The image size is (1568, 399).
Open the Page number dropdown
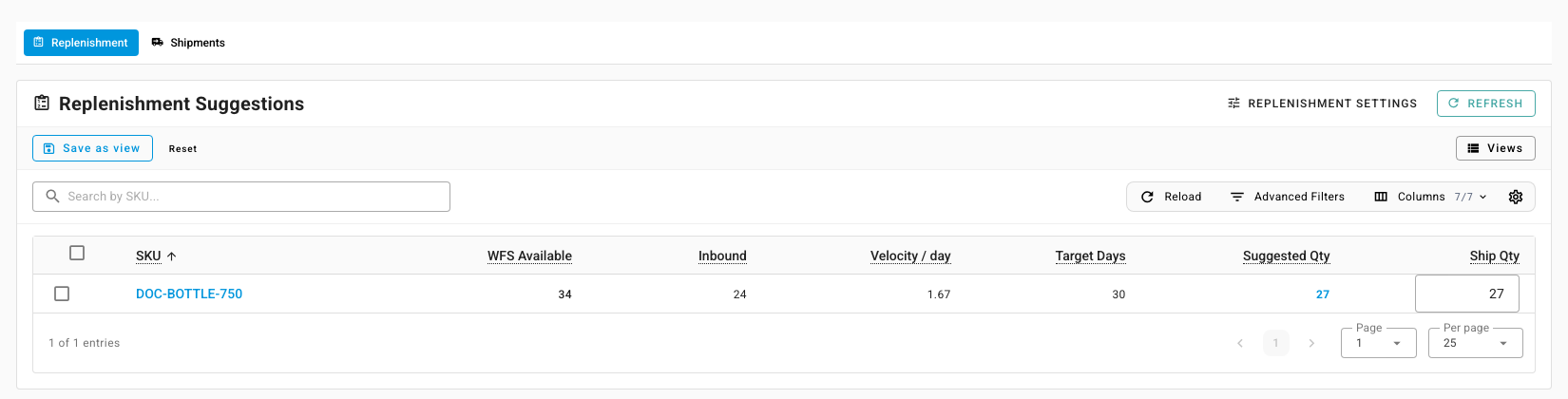(x=1379, y=343)
